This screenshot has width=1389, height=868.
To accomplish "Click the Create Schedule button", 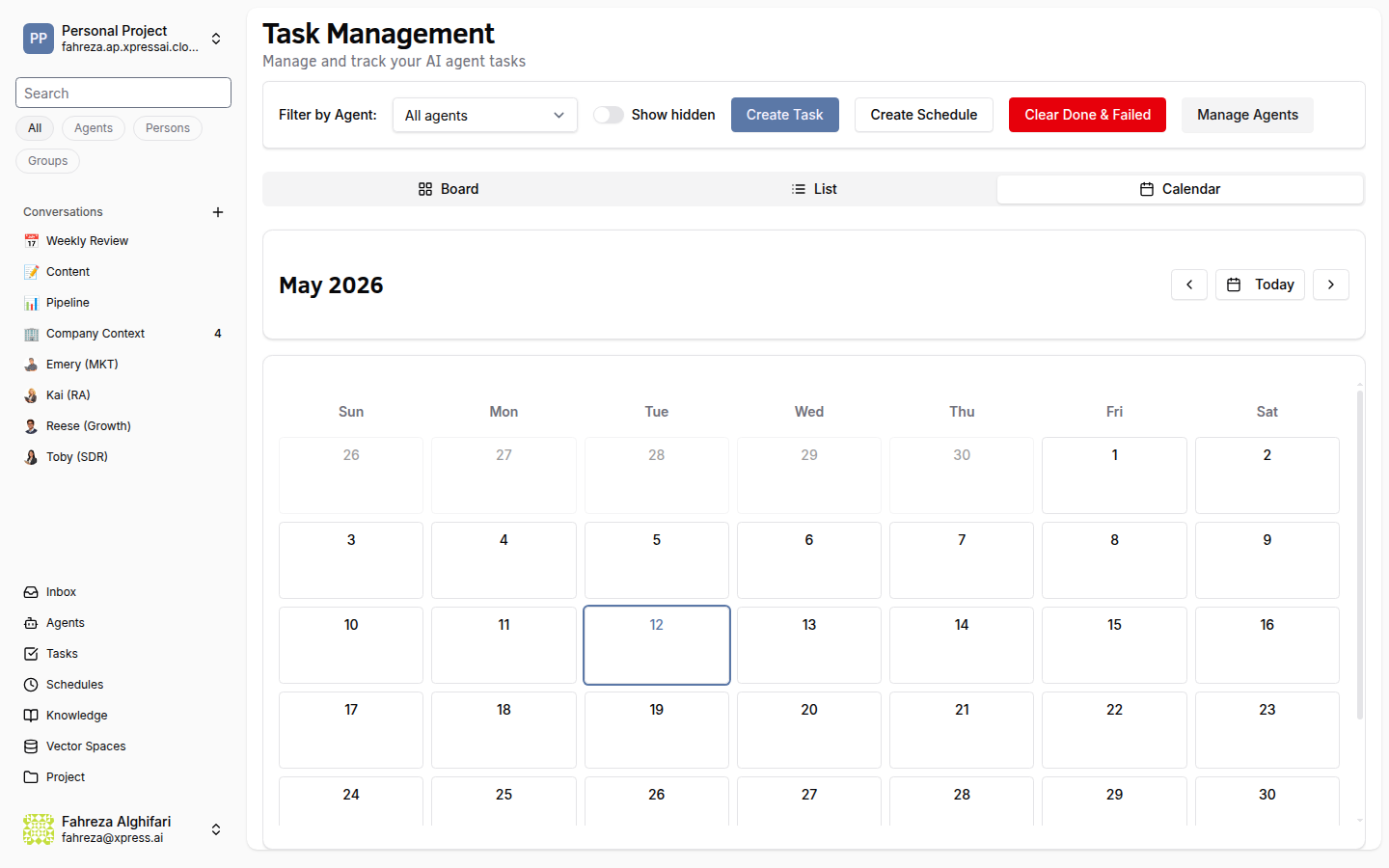I will 924,115.
